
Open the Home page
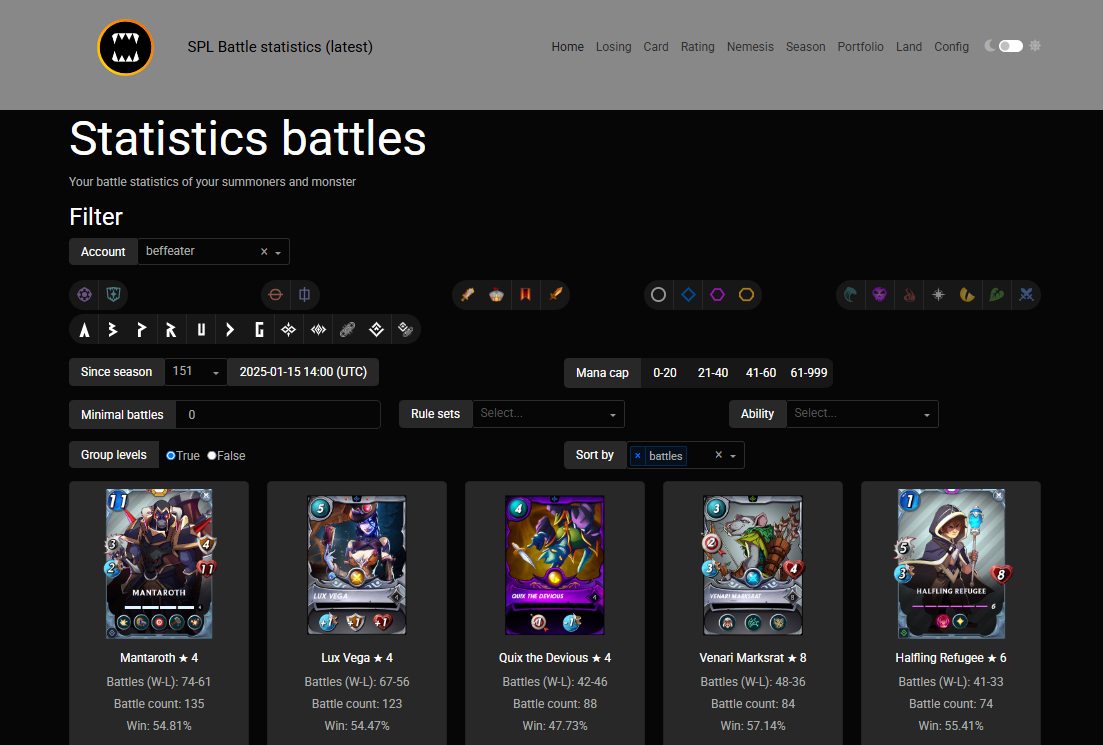(568, 47)
